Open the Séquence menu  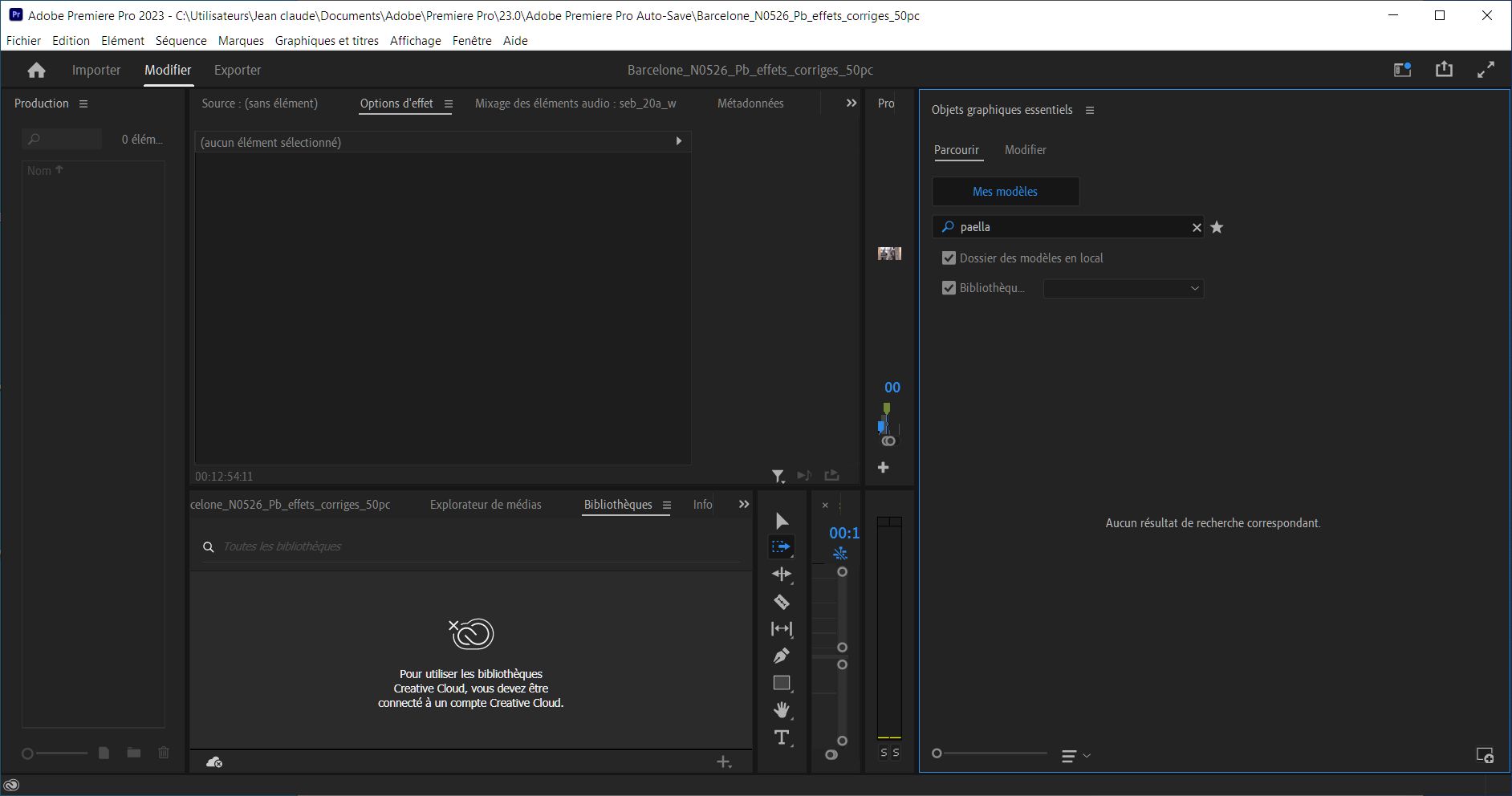pyautogui.click(x=181, y=41)
